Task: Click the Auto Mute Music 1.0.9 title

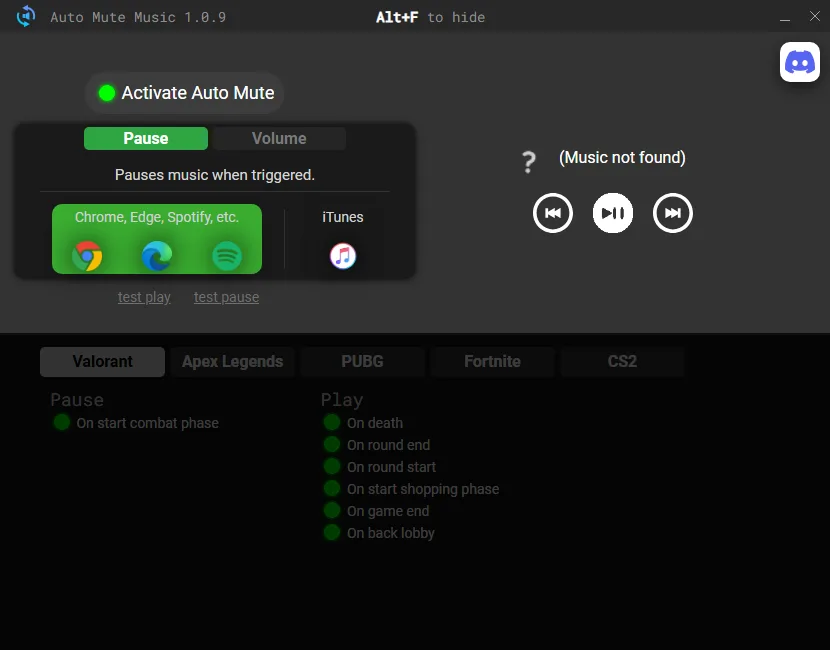Action: 138,17
